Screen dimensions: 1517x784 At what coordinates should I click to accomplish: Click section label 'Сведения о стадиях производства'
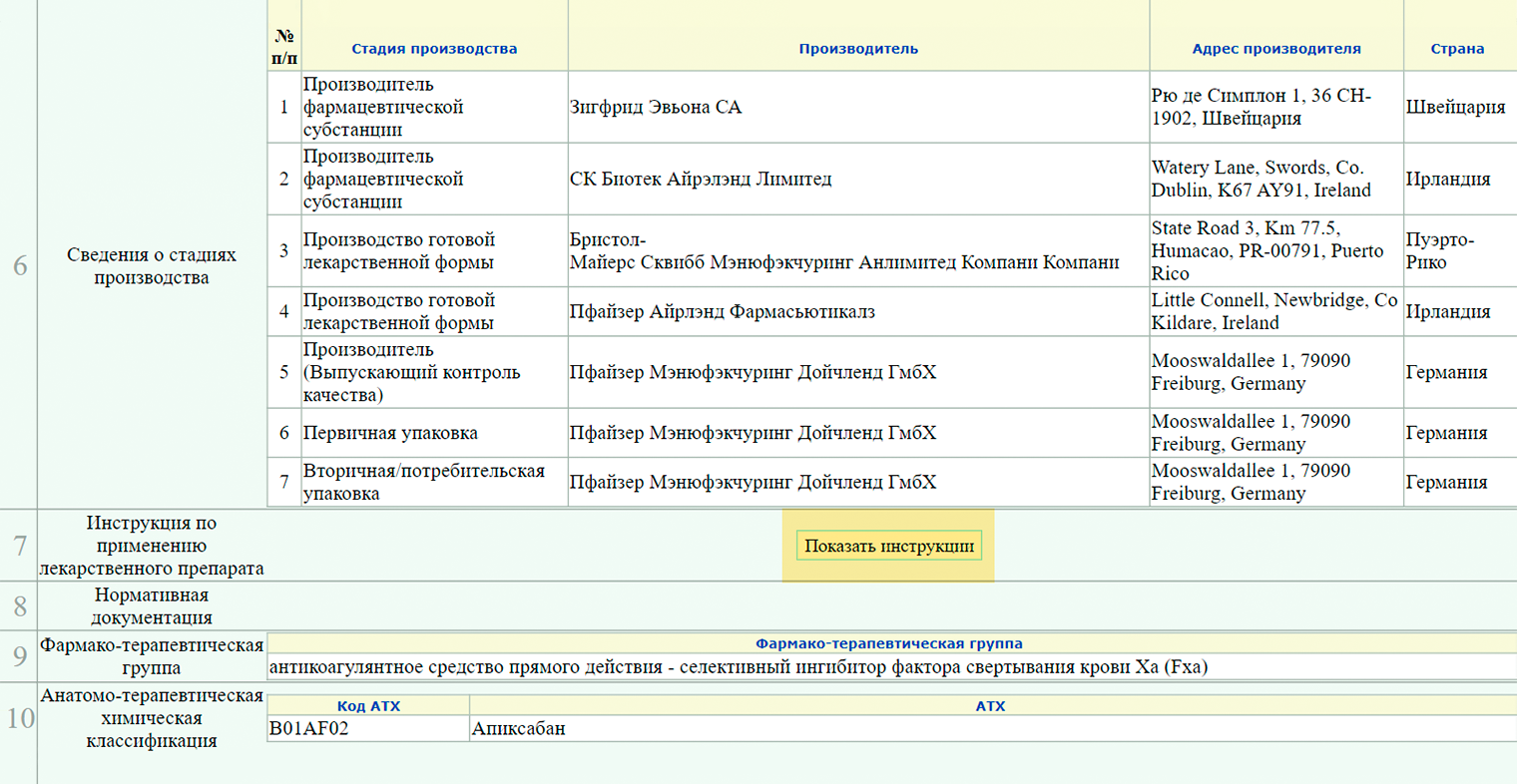coord(152,266)
